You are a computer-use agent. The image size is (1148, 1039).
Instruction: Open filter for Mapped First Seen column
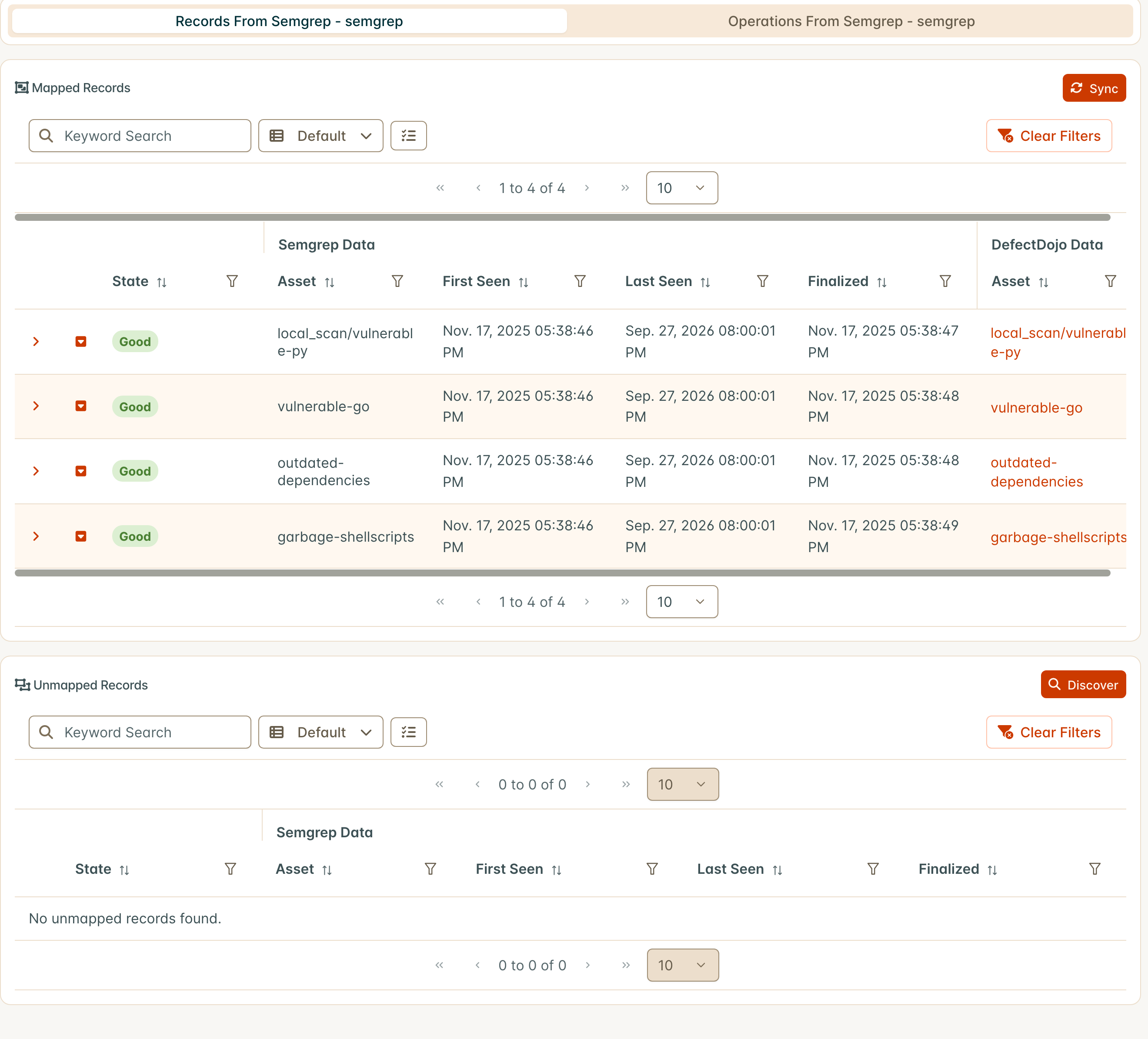tap(580, 281)
